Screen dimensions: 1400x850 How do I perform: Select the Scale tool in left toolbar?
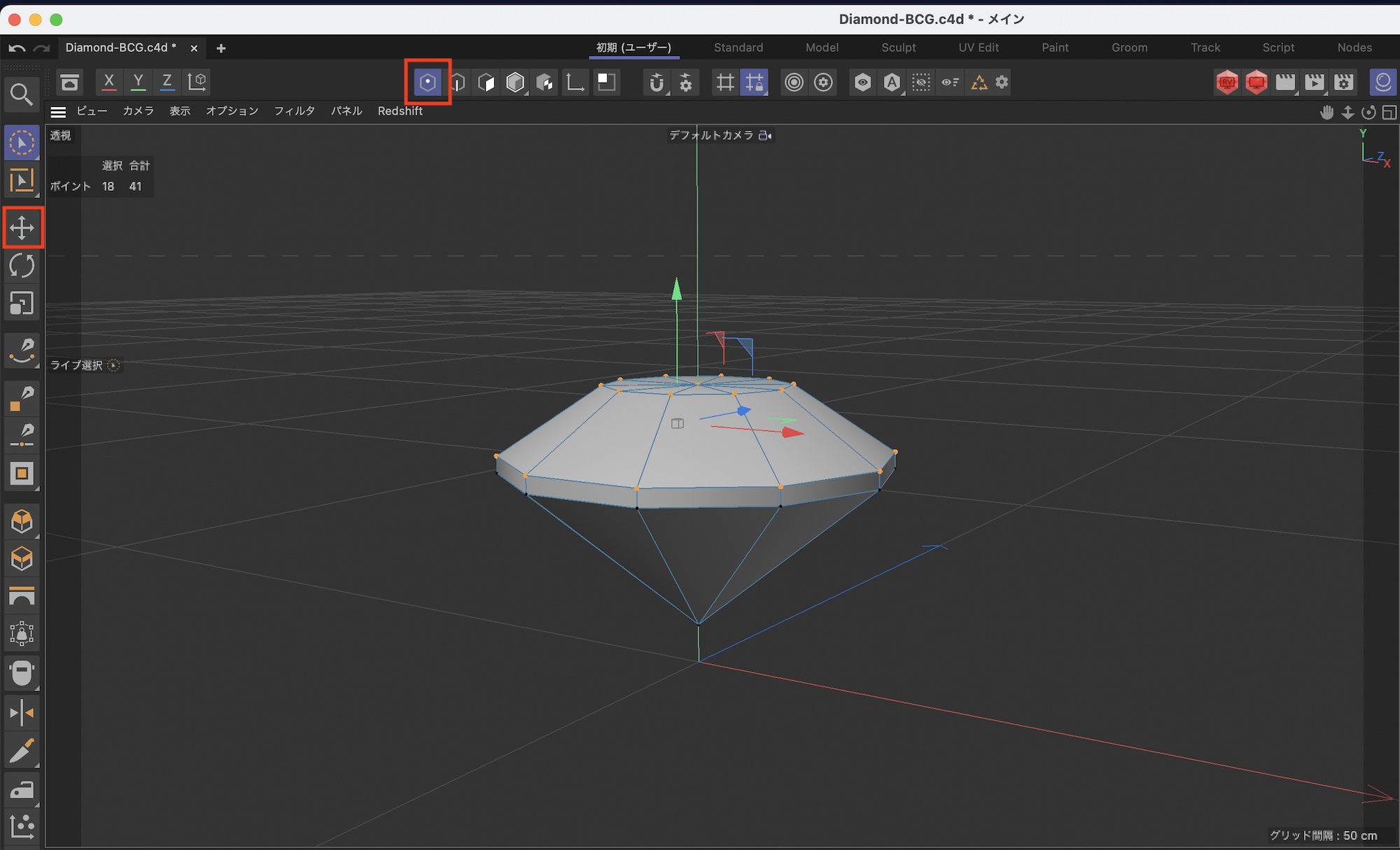pos(22,304)
